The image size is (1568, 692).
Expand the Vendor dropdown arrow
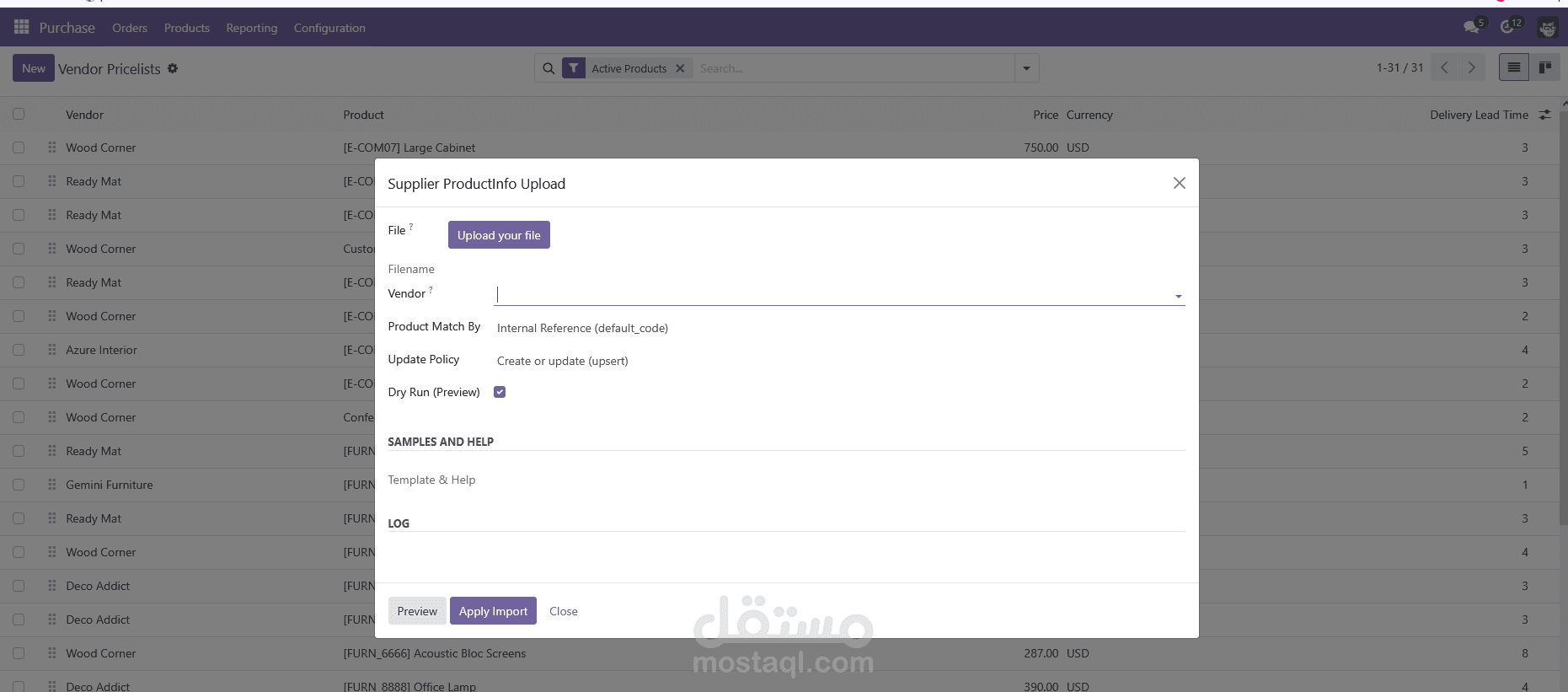pos(1178,296)
